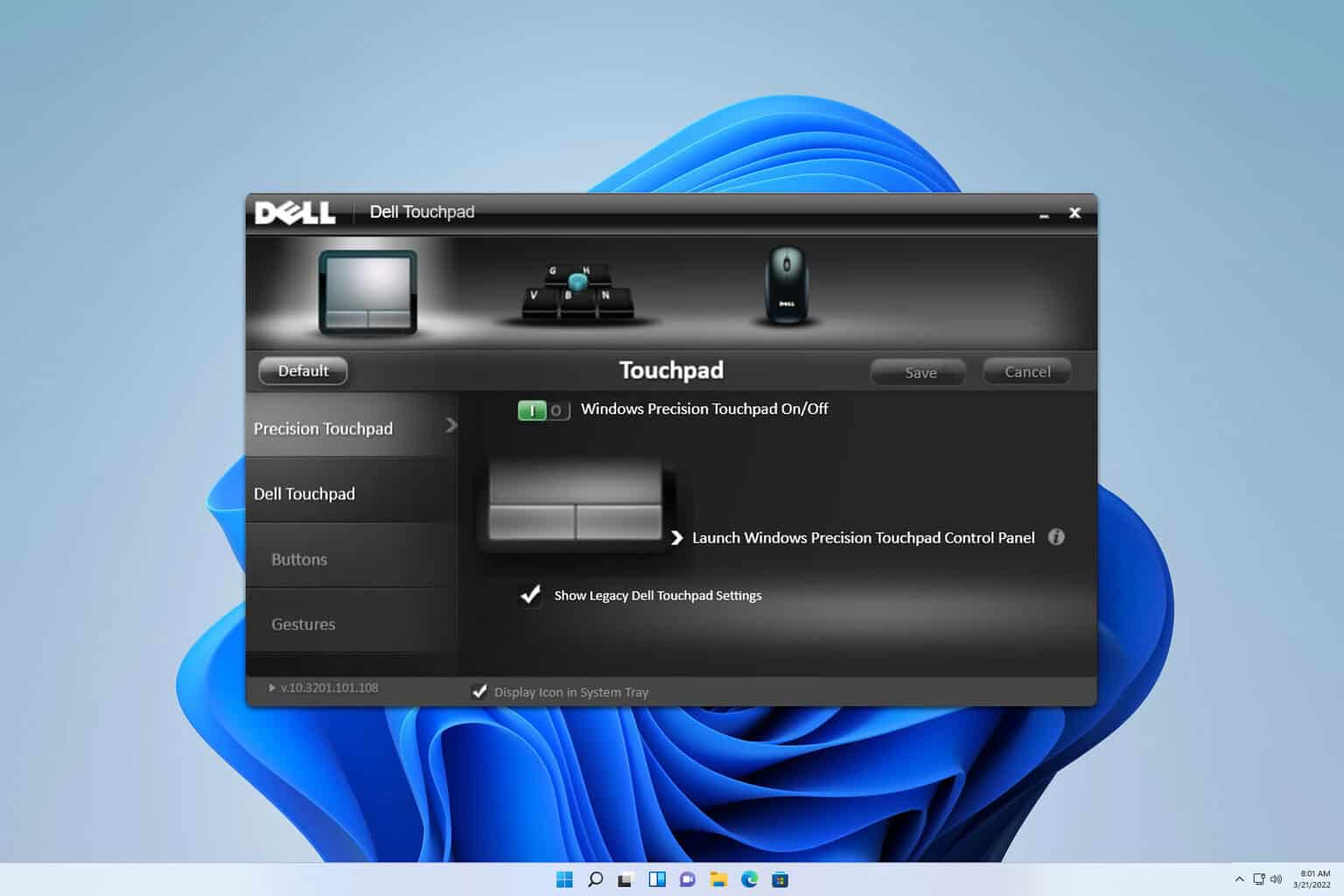The height and width of the screenshot is (896, 1344).
Task: Click the volume icon in system tray
Action: click(1276, 879)
